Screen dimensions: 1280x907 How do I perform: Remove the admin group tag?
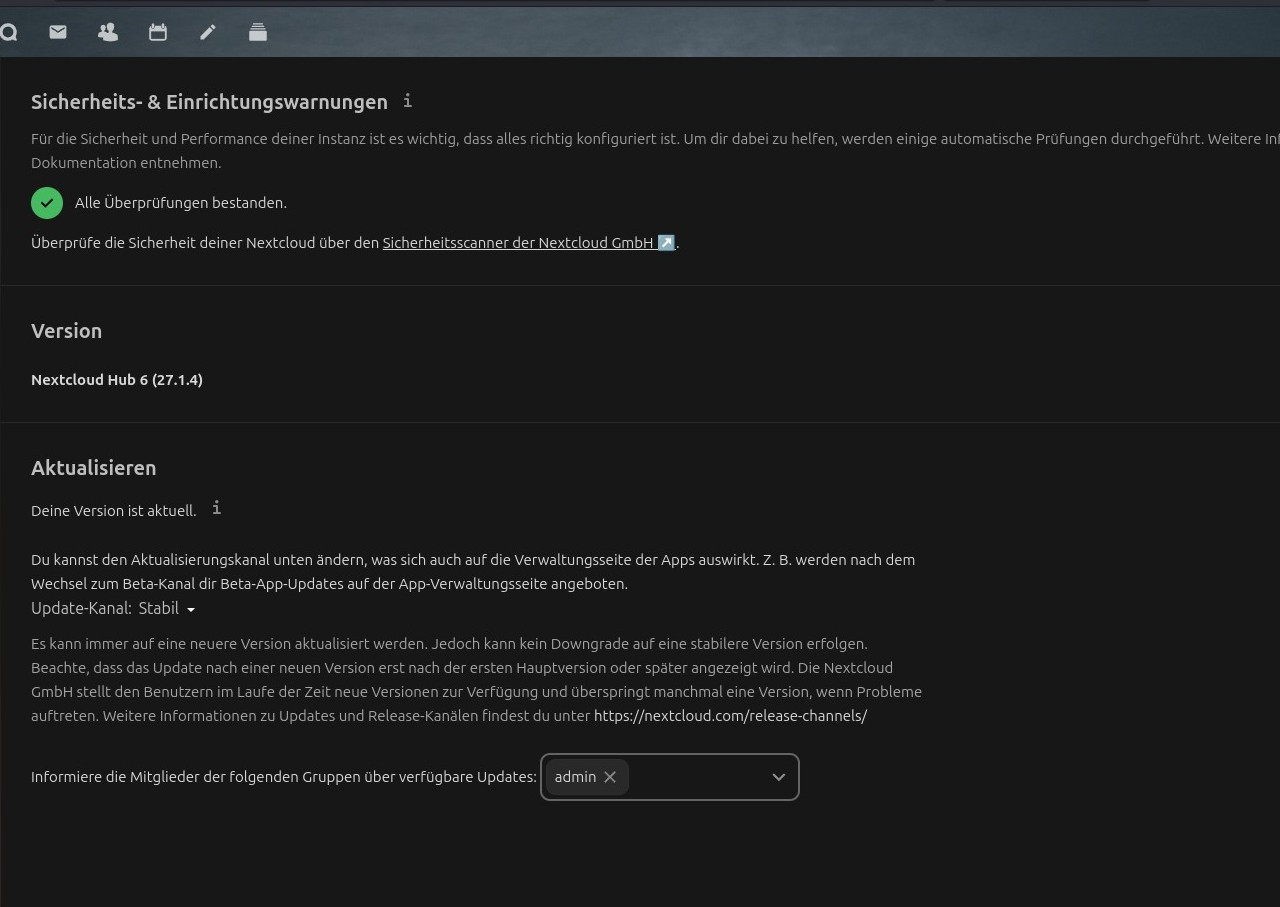coord(610,777)
